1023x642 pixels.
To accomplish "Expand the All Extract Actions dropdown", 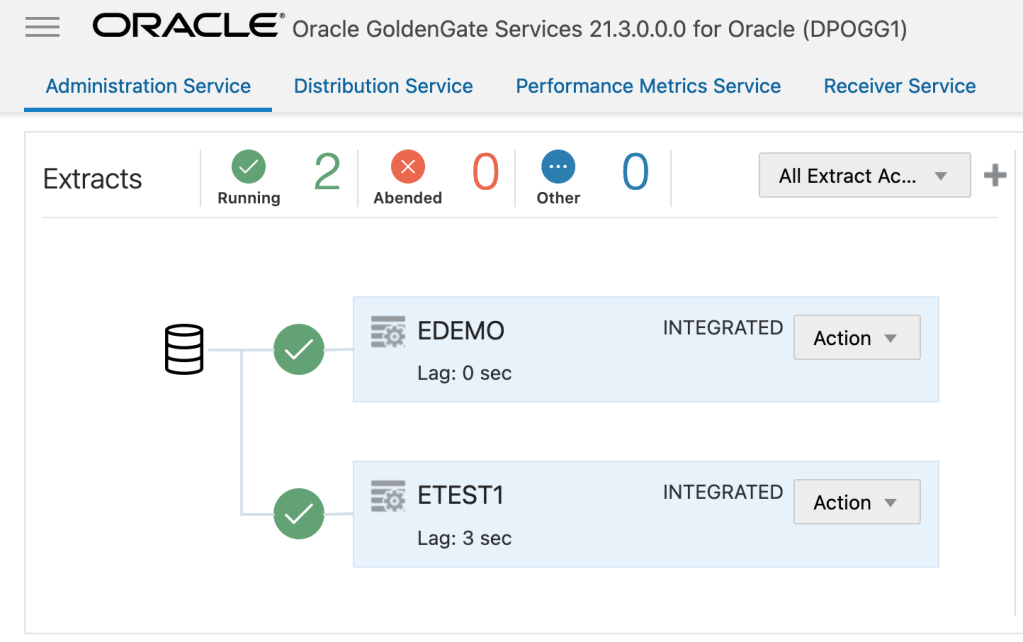I will point(864,176).
